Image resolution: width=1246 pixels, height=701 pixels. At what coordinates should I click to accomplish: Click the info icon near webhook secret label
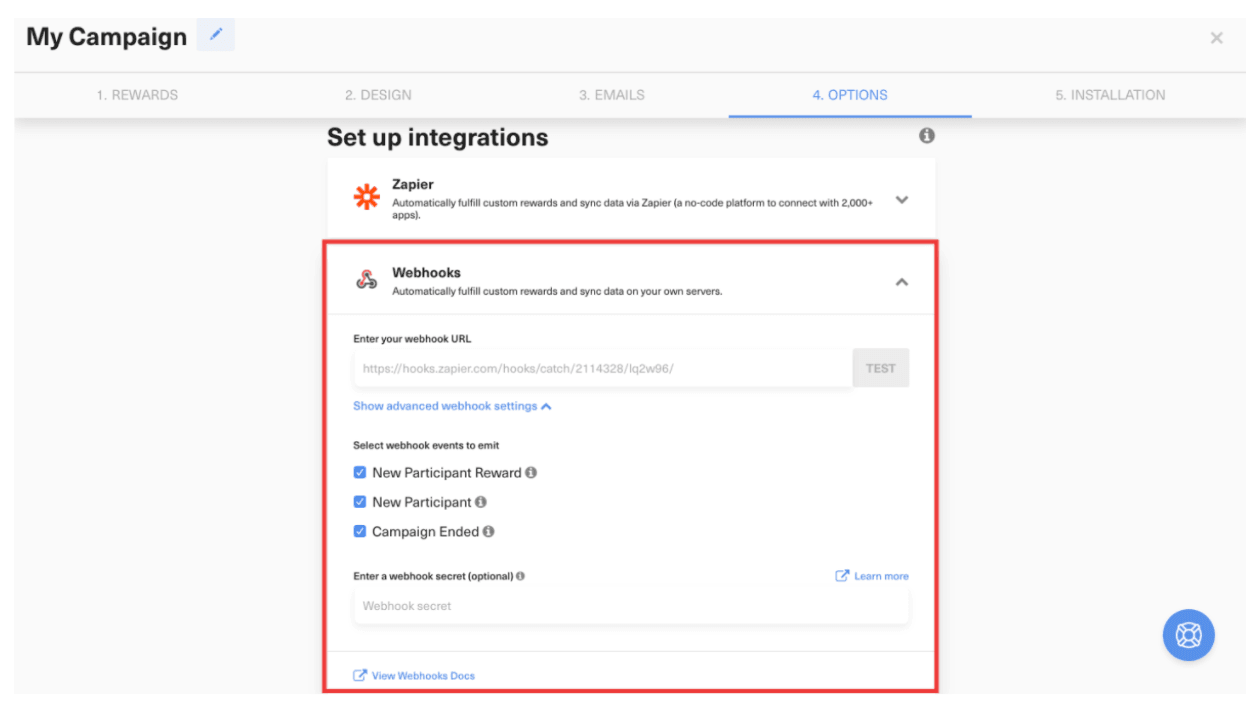tap(519, 576)
